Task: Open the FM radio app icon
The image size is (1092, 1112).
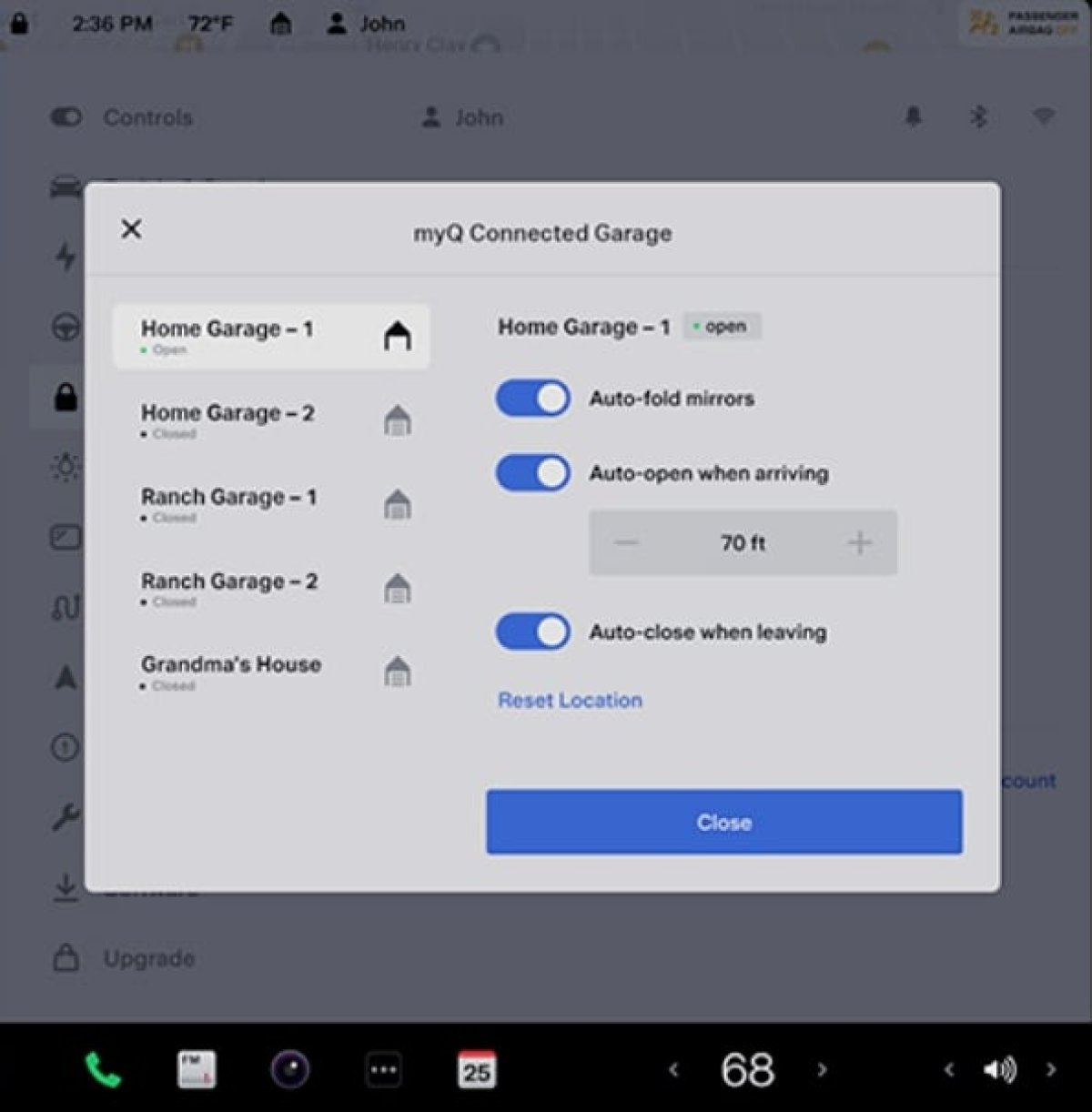Action: coord(197,1069)
